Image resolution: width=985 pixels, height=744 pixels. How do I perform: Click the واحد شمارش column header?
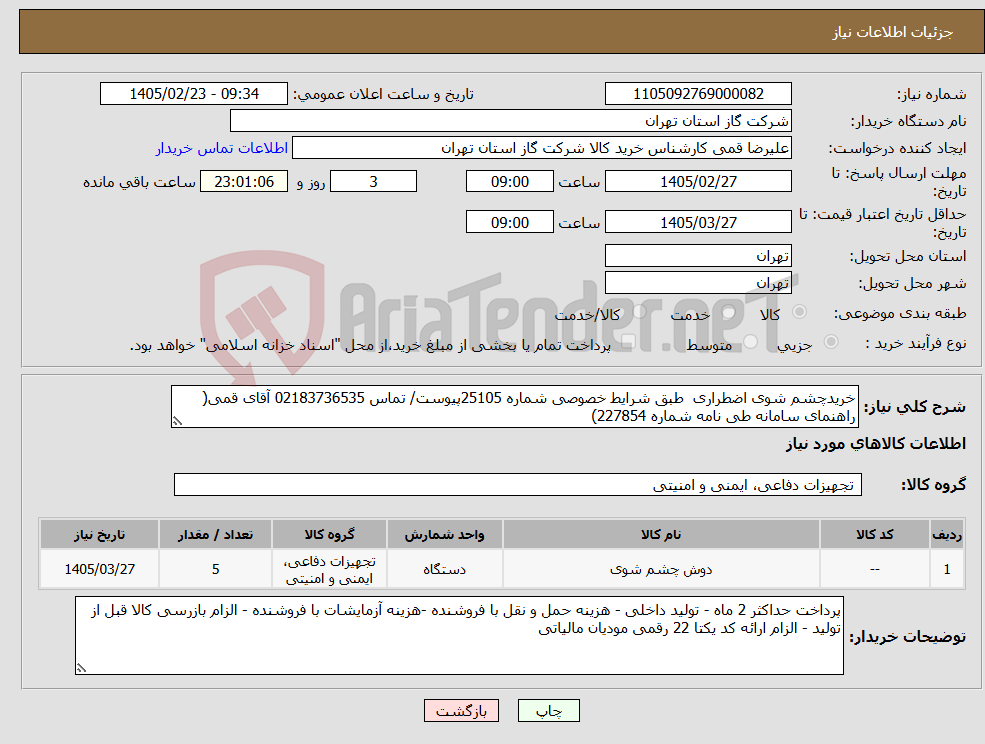point(444,534)
